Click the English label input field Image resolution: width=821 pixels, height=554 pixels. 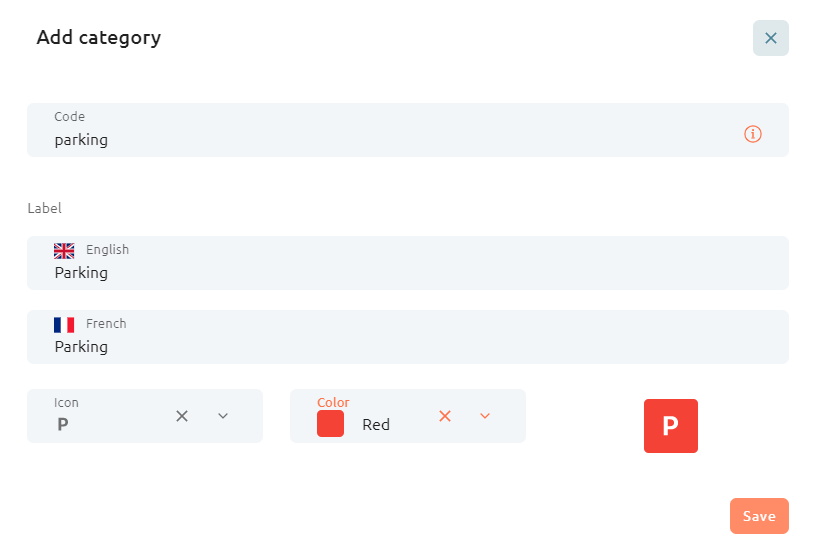pyautogui.click(x=407, y=263)
